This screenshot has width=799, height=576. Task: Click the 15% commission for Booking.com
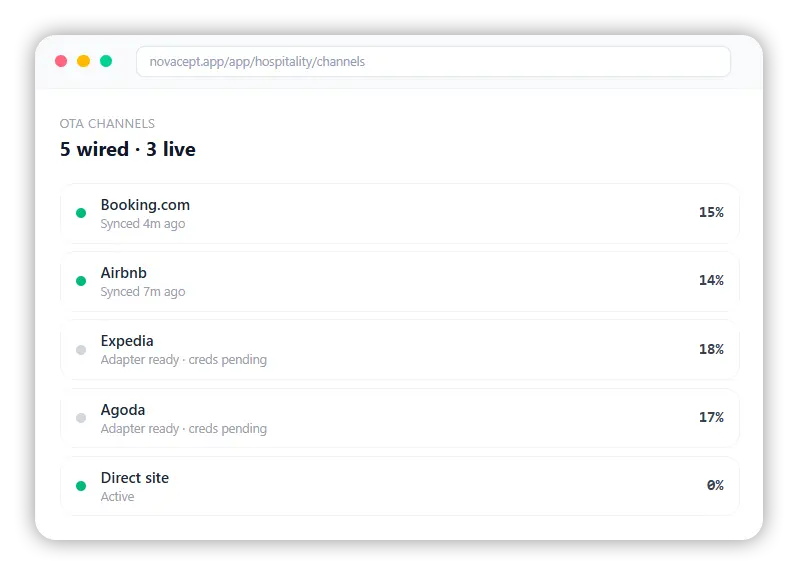click(711, 212)
